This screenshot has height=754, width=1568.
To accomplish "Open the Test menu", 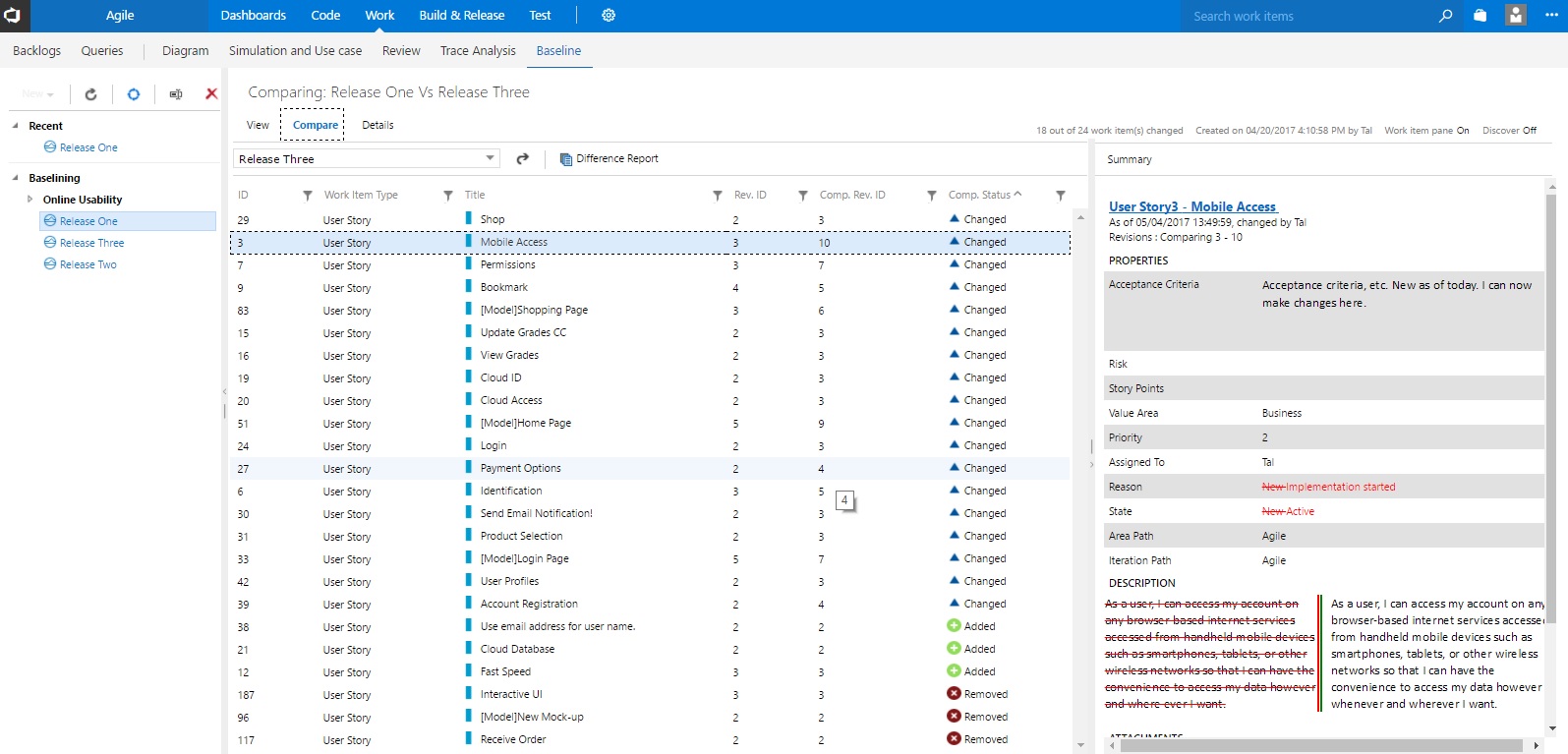I will click(x=540, y=16).
